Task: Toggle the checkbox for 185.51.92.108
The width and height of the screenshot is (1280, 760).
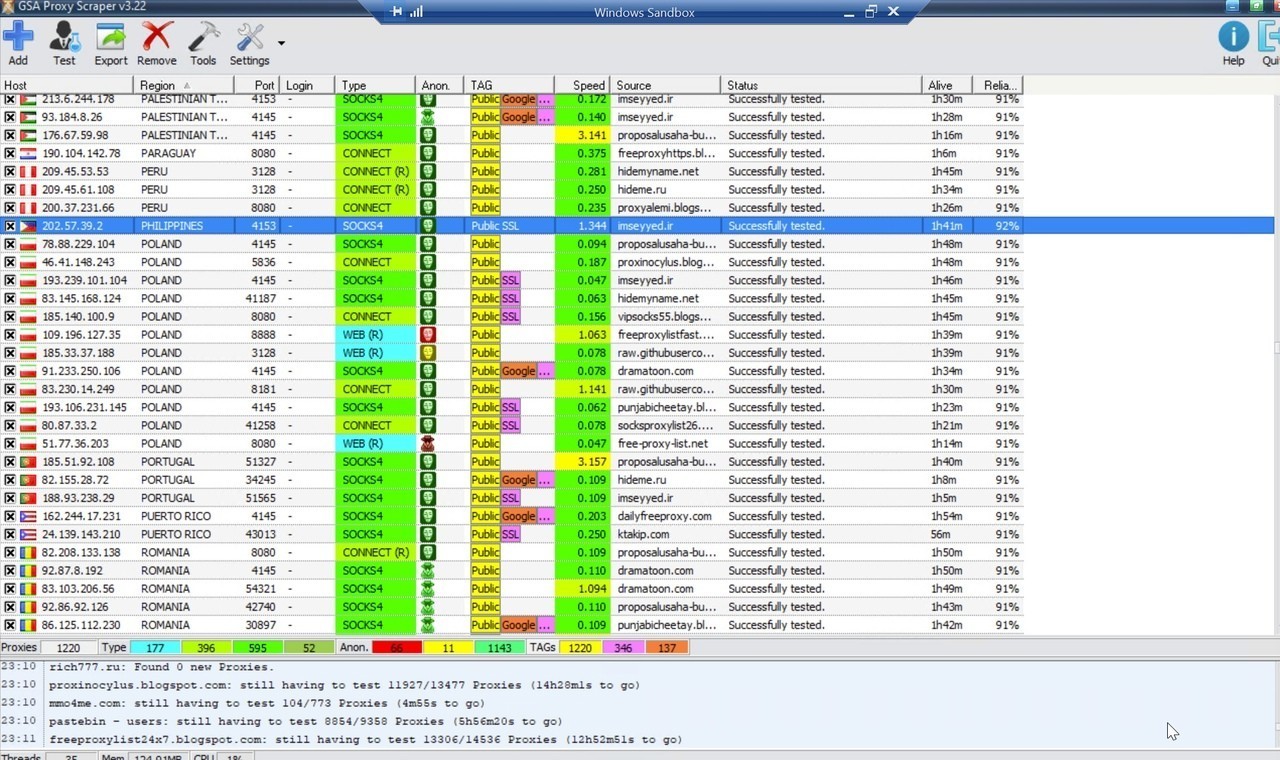Action: pyautogui.click(x=10, y=462)
